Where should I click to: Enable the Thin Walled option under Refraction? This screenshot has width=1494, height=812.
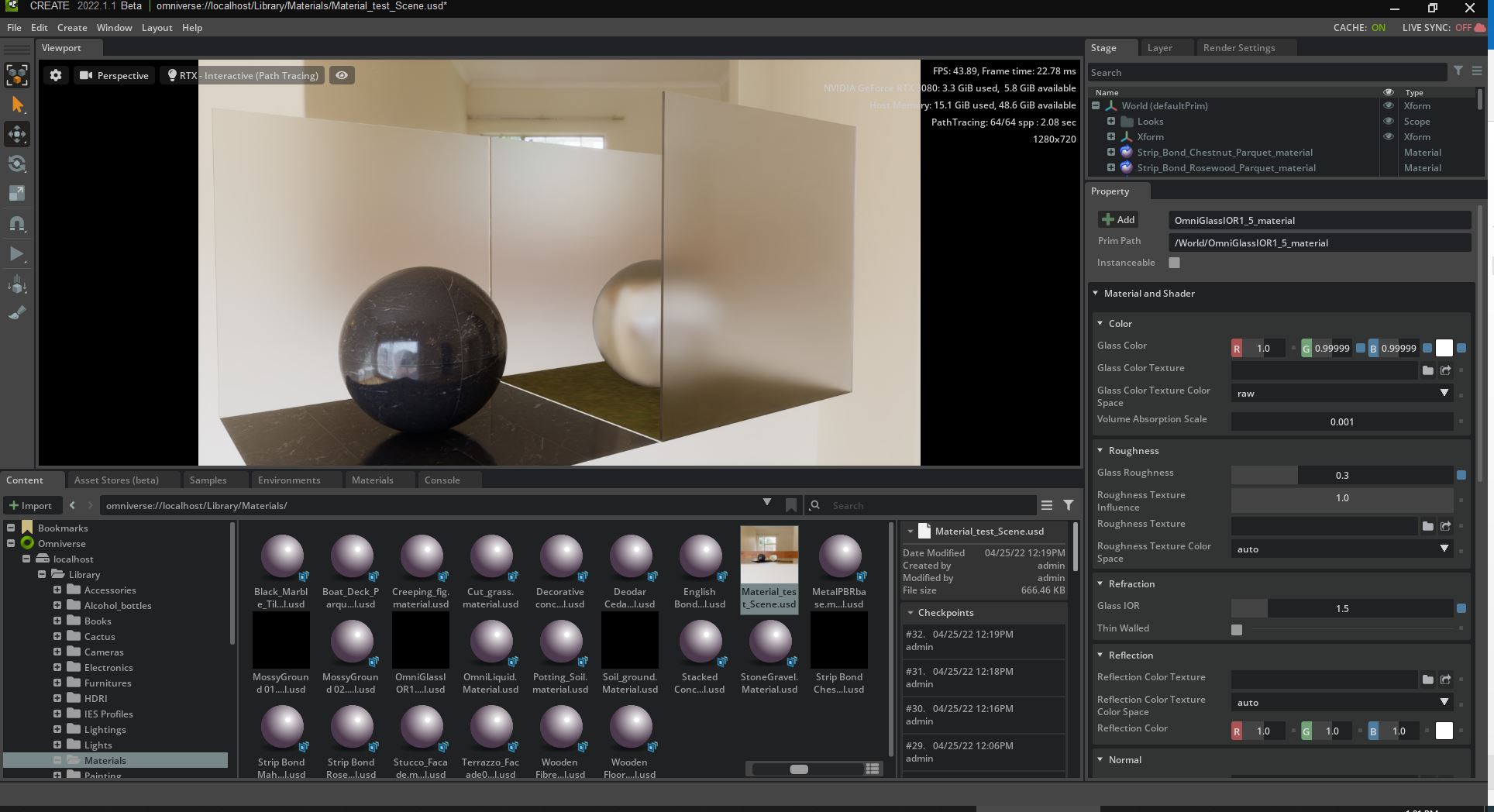pos(1236,630)
